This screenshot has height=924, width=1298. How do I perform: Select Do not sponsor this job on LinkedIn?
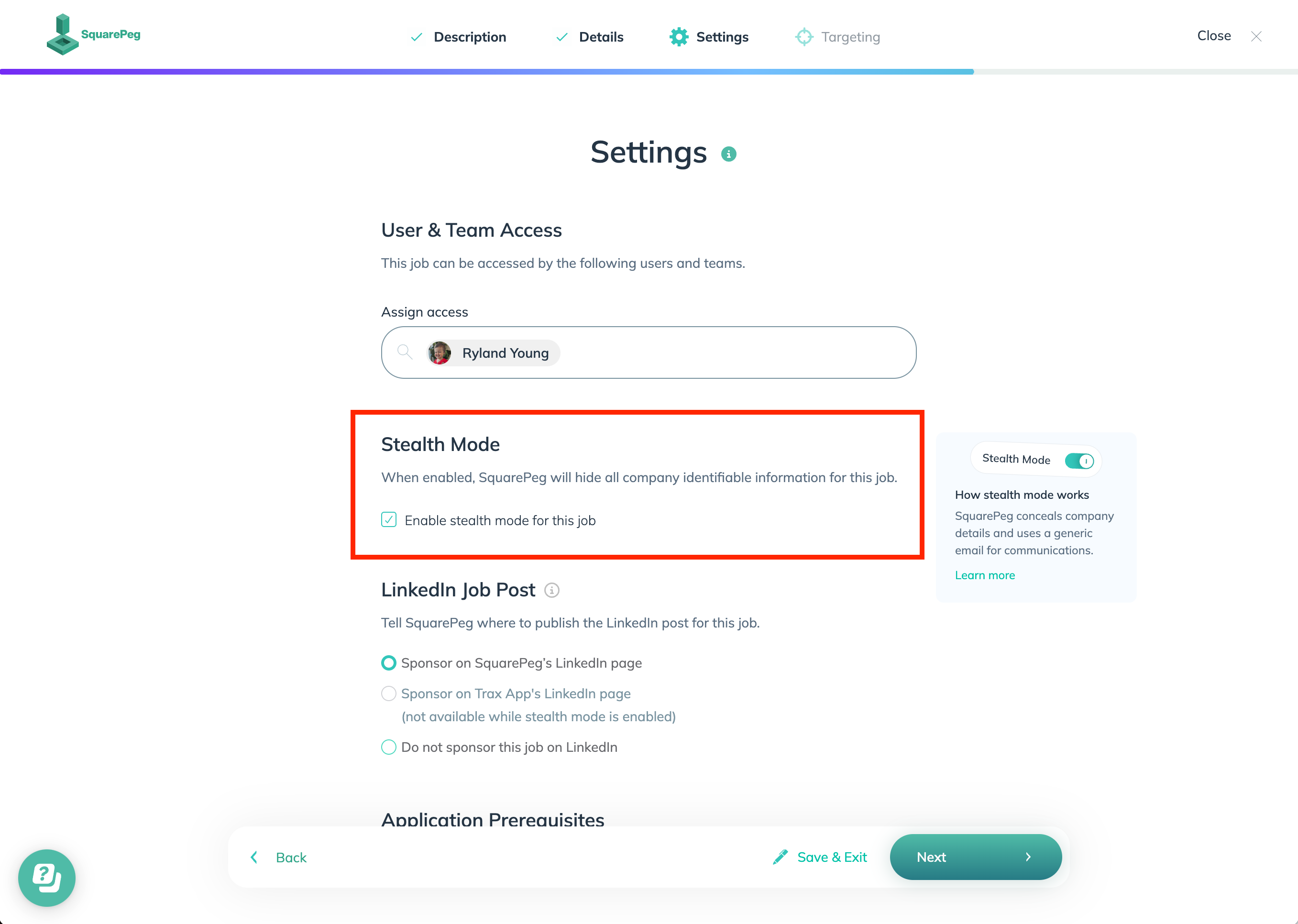388,746
